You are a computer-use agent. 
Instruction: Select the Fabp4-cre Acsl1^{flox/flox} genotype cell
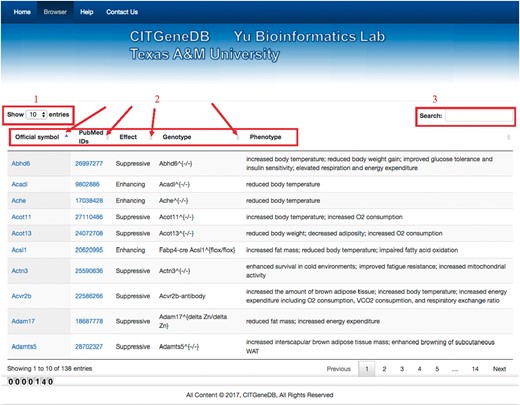197,250
